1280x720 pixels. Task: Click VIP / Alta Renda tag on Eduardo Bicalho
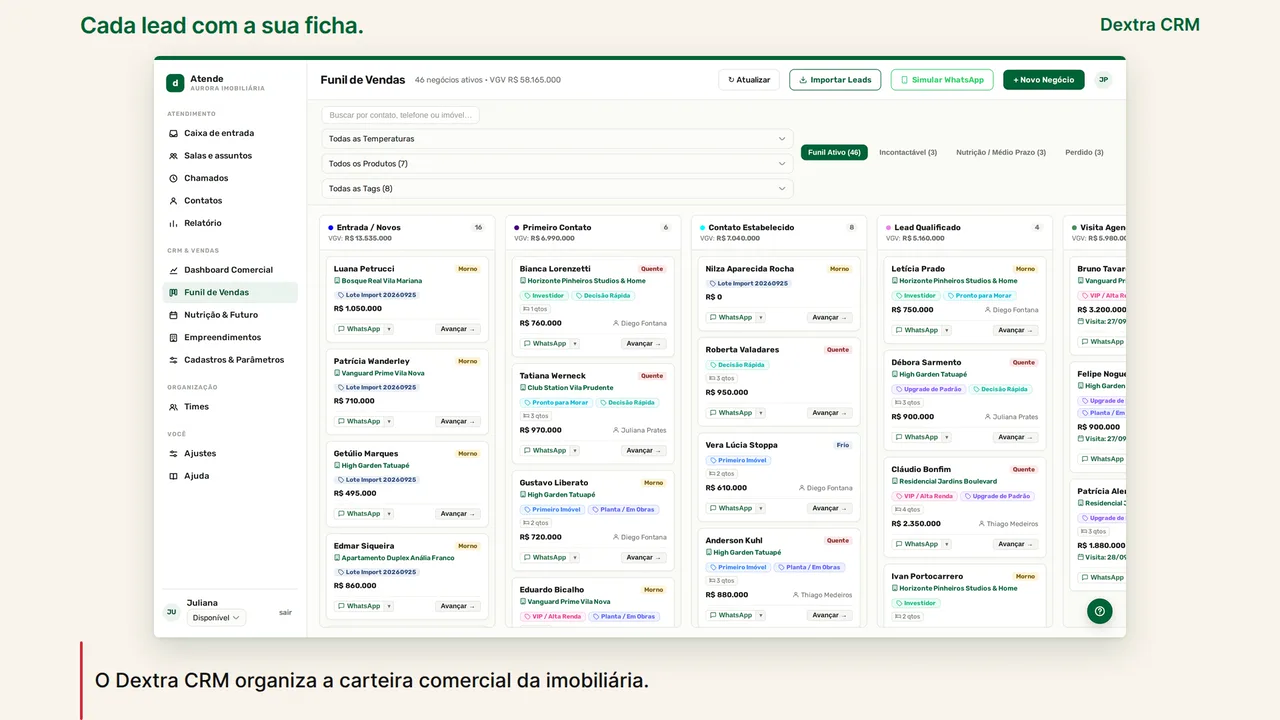click(553, 617)
